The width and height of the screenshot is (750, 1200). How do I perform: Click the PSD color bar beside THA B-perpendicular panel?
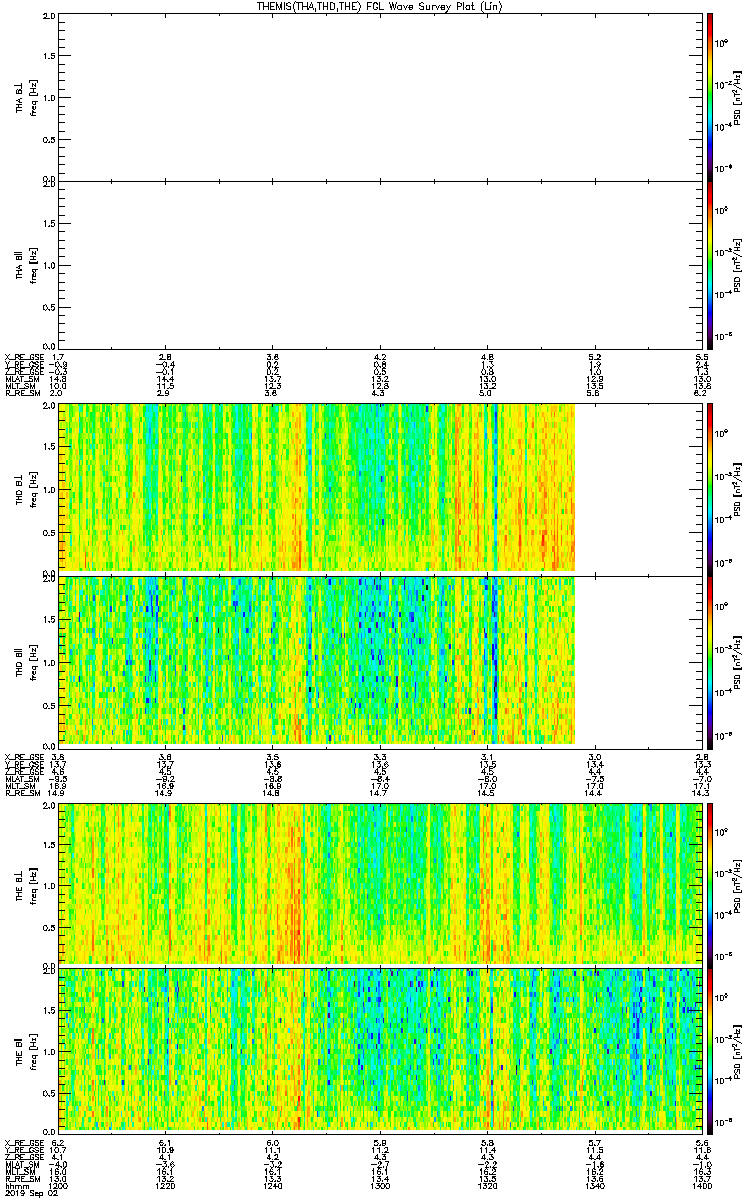pos(709,96)
